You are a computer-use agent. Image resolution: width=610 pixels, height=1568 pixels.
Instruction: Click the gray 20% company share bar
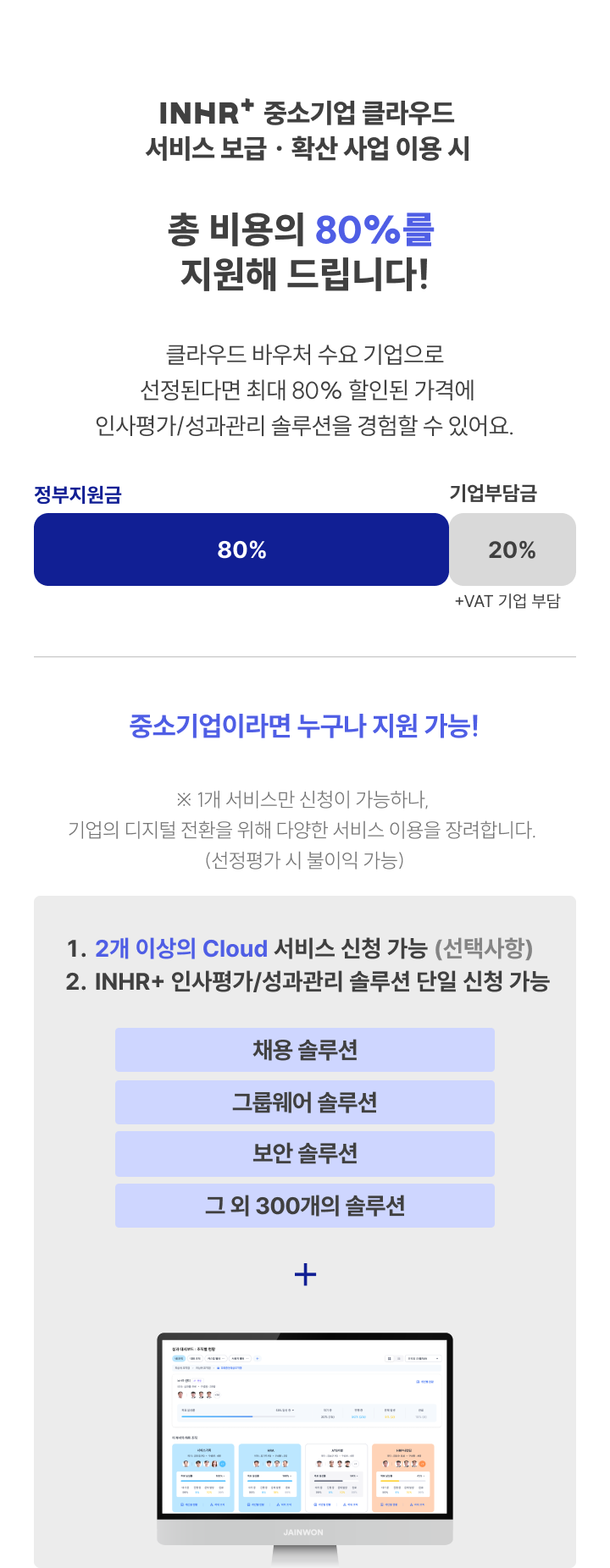point(513,549)
